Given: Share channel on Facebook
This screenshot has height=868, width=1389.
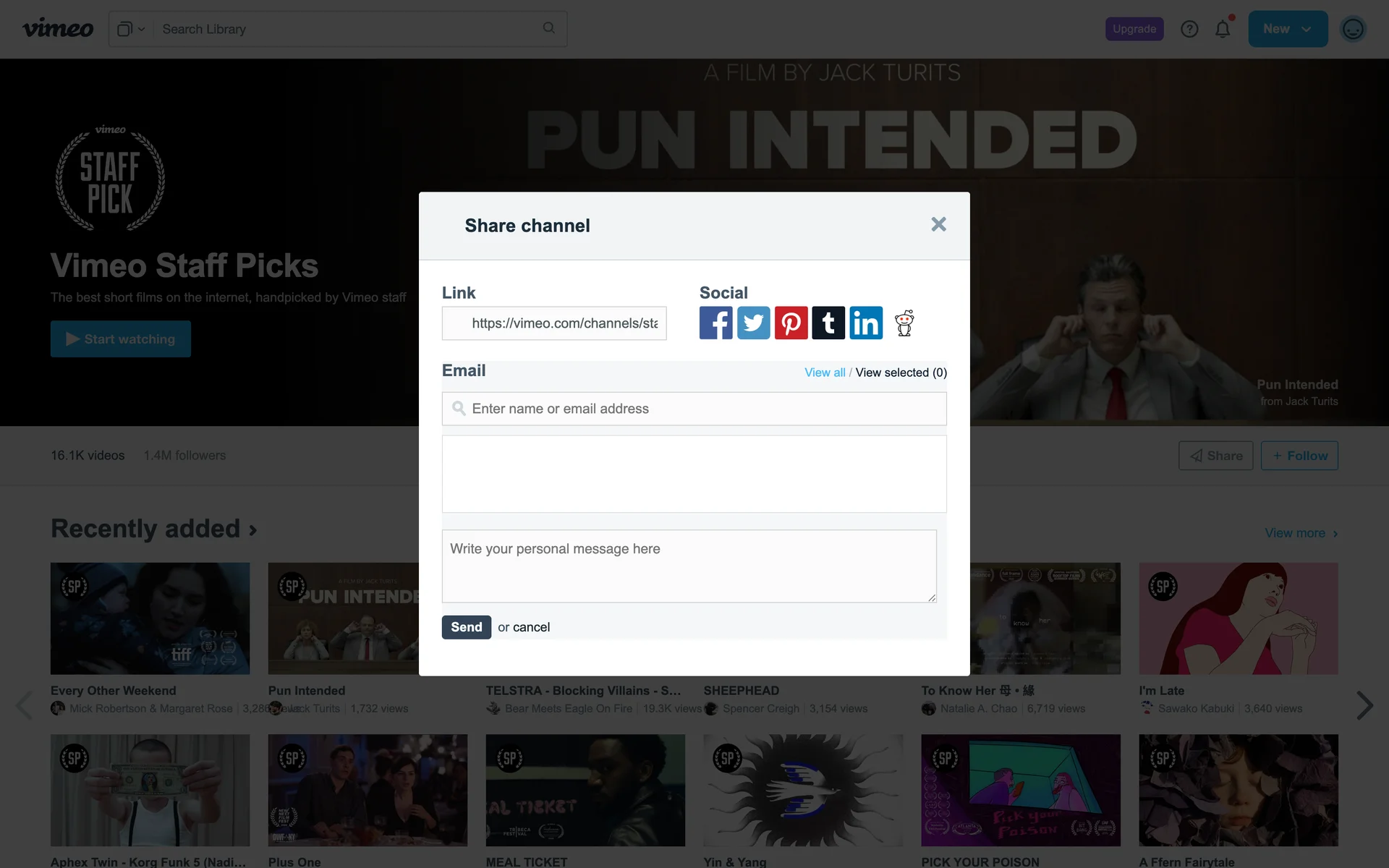Looking at the screenshot, I should [x=715, y=323].
